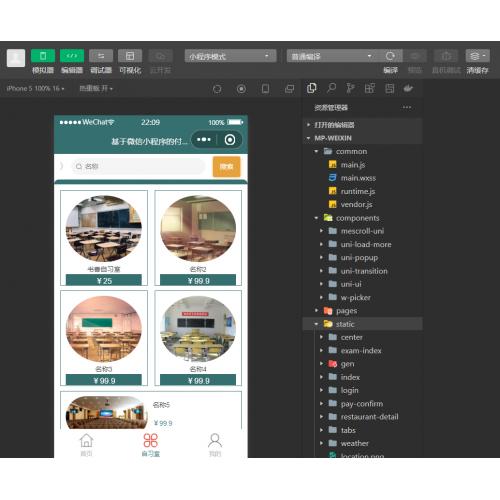Screen dimensions: 500x500
Task: Open the layout panel icon next to extensions
Action: tap(389, 88)
